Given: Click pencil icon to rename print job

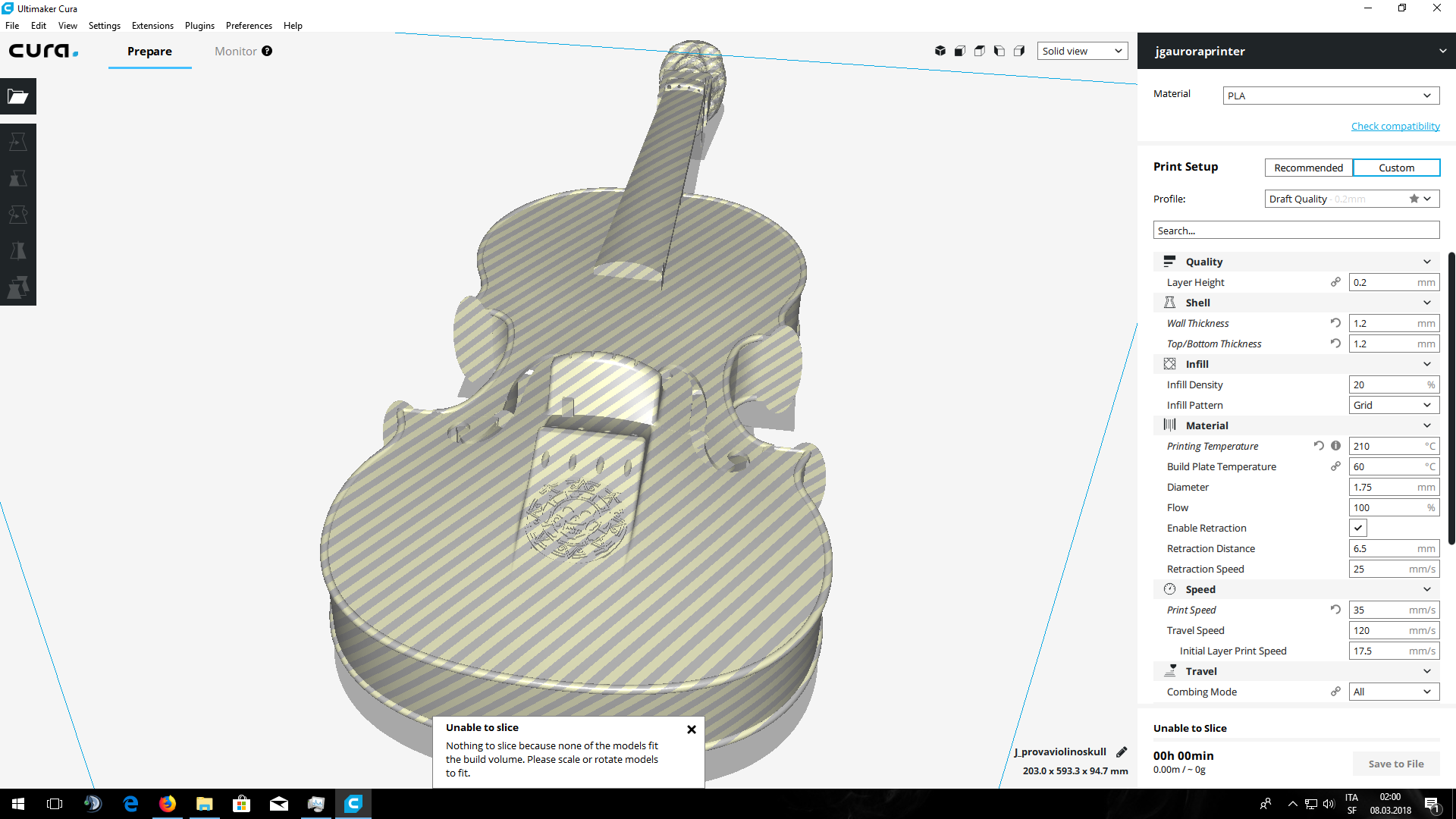Looking at the screenshot, I should pyautogui.click(x=1122, y=752).
